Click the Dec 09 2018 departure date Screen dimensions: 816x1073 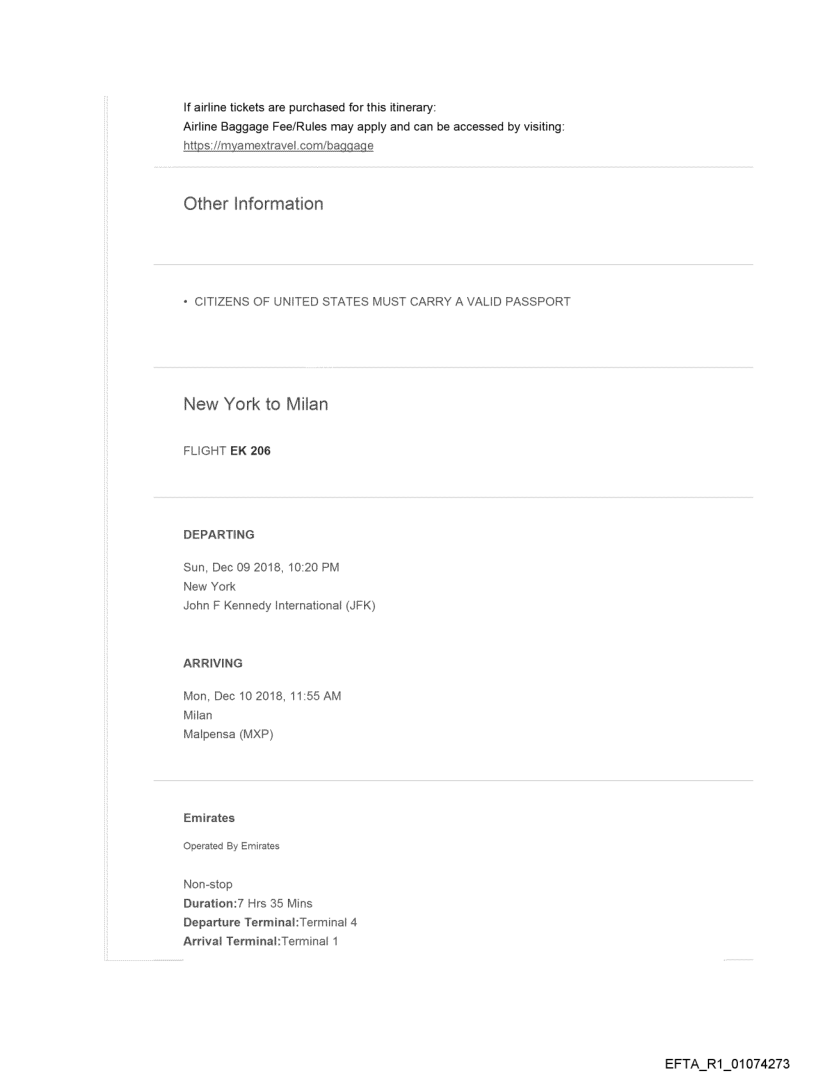264,569
